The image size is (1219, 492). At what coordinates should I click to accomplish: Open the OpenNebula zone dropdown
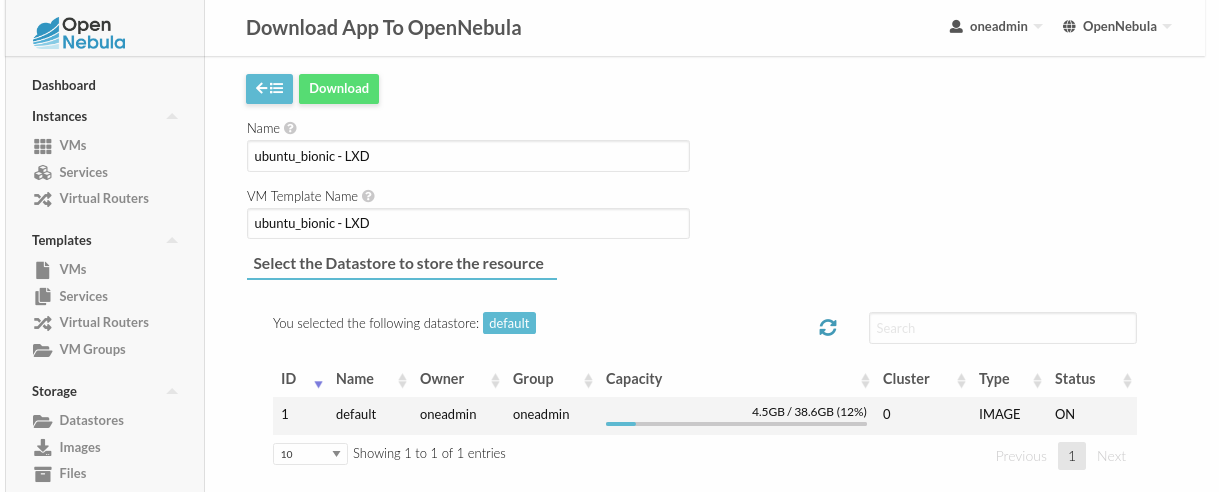(1117, 27)
